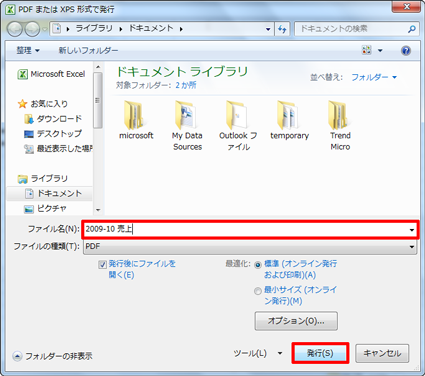Viewport: 425px width, 376px height.
Task: Click the 発行(S) button
Action: coord(320,353)
